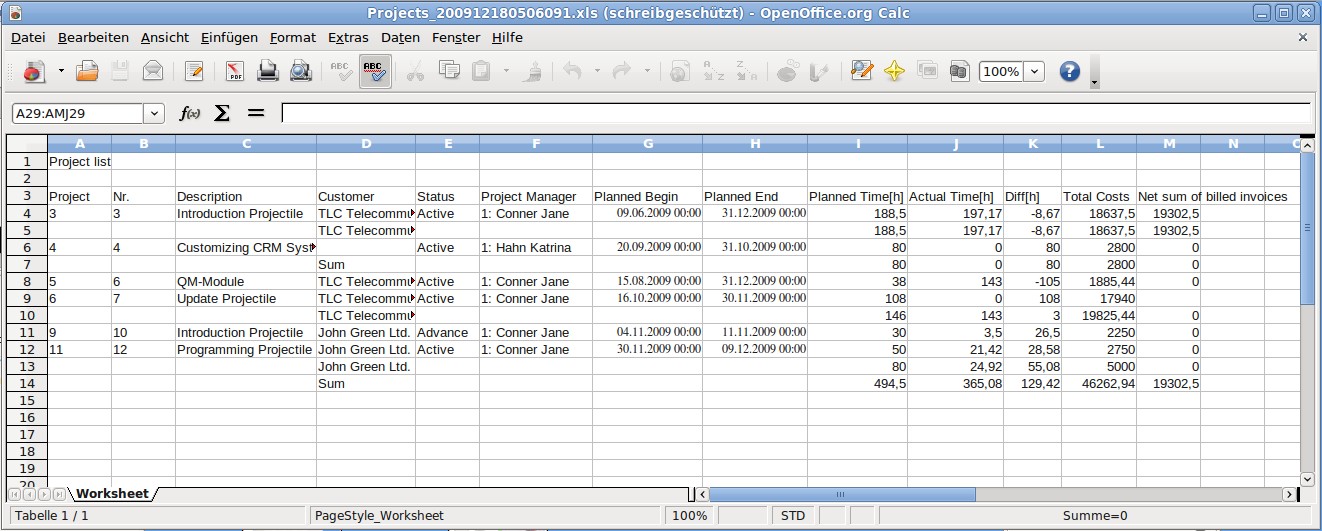Image resolution: width=1322 pixels, height=531 pixels.
Task: Click the Print icon in toolbar
Action: point(268,71)
